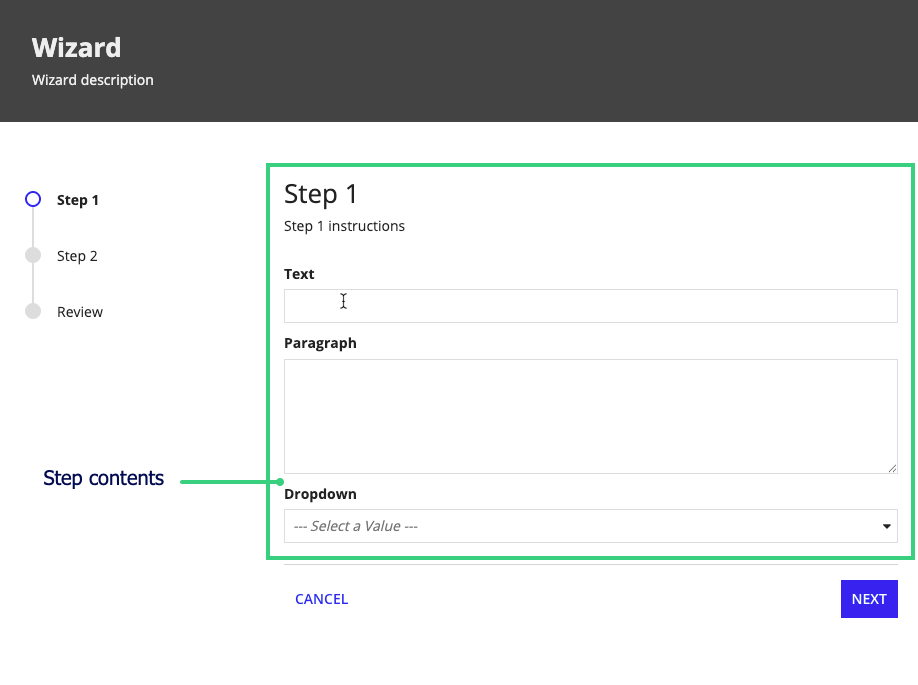Click the large Step 1 heading

point(320,194)
